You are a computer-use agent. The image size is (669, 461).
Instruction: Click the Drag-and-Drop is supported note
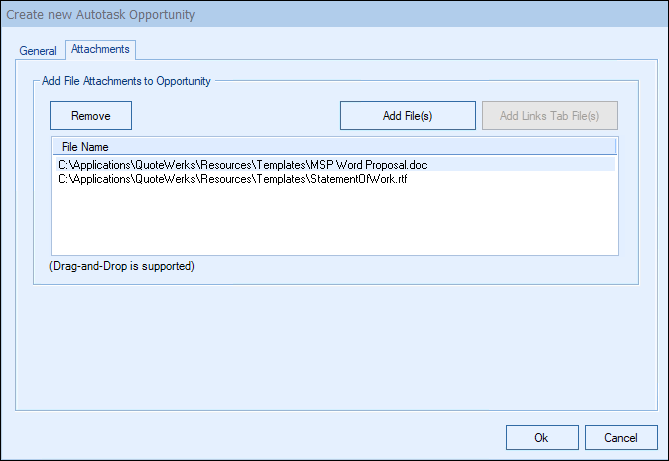click(121, 267)
